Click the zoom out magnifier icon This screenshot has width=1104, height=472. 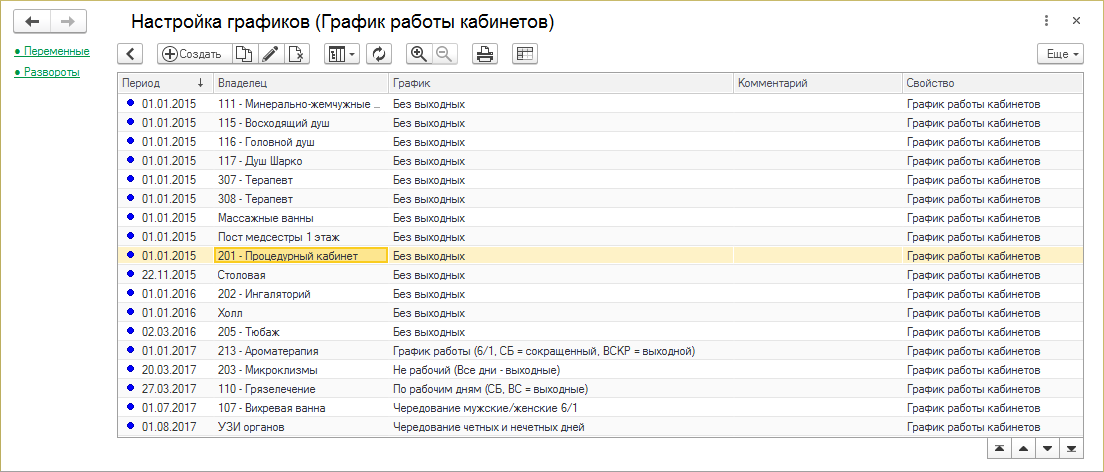point(443,54)
